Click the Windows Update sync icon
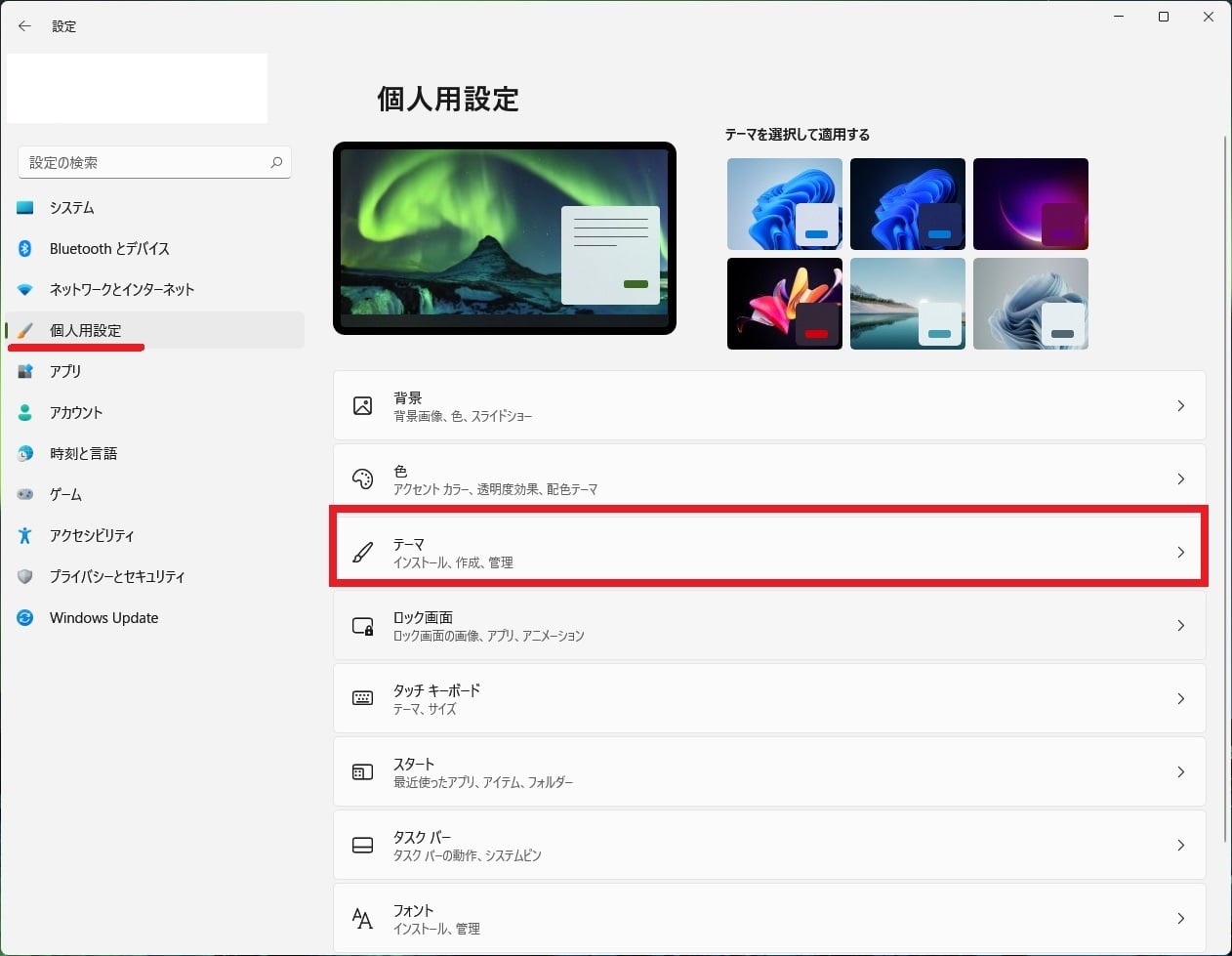1232x956 pixels. click(25, 618)
